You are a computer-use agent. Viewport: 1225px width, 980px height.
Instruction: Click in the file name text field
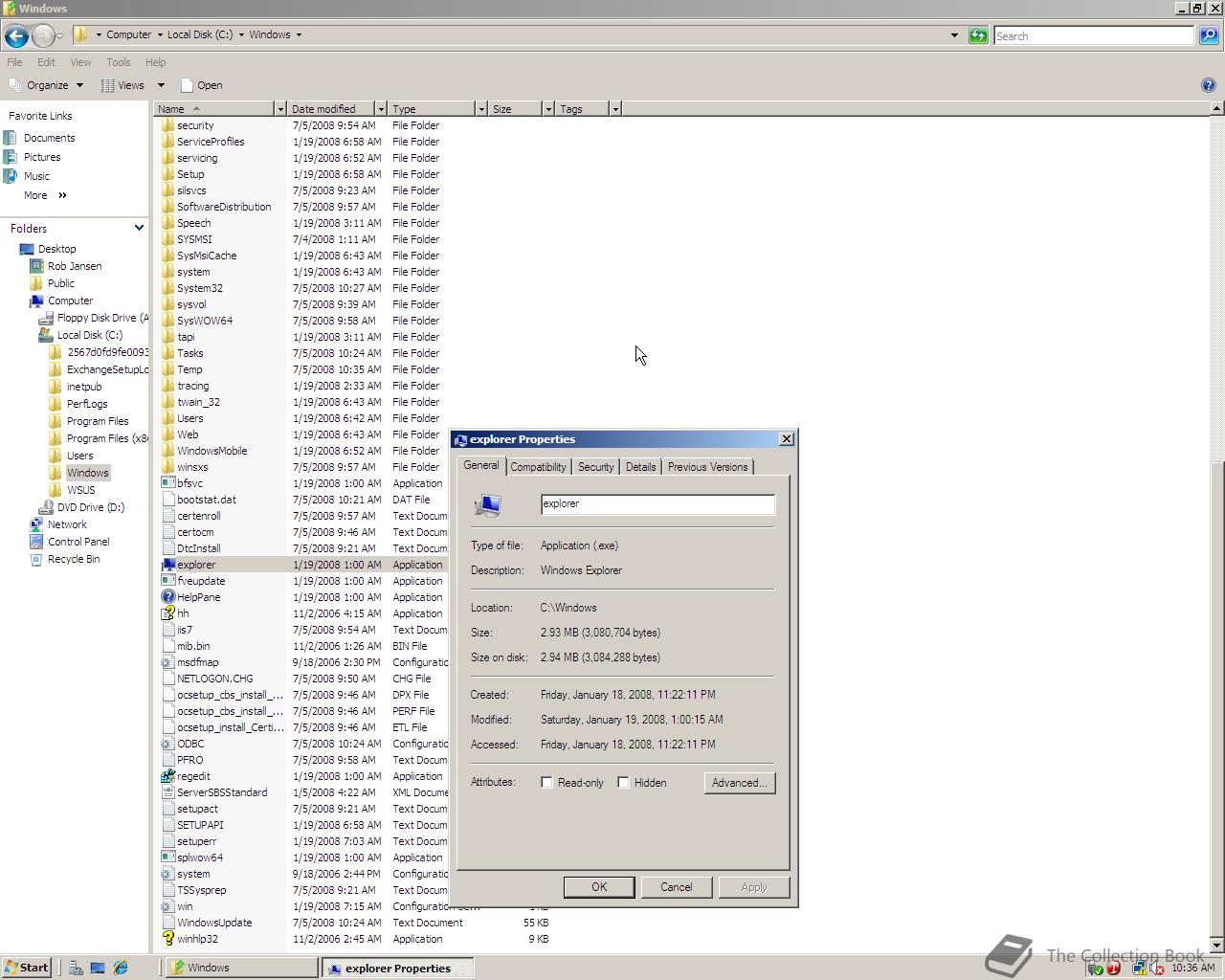pyautogui.click(x=657, y=504)
